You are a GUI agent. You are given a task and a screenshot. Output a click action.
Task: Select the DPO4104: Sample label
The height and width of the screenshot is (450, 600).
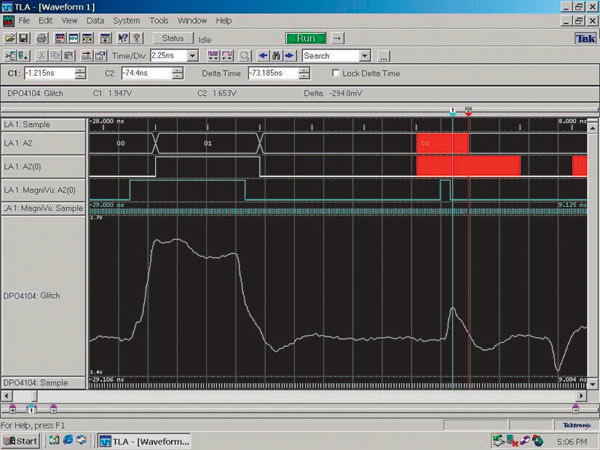tap(43, 383)
